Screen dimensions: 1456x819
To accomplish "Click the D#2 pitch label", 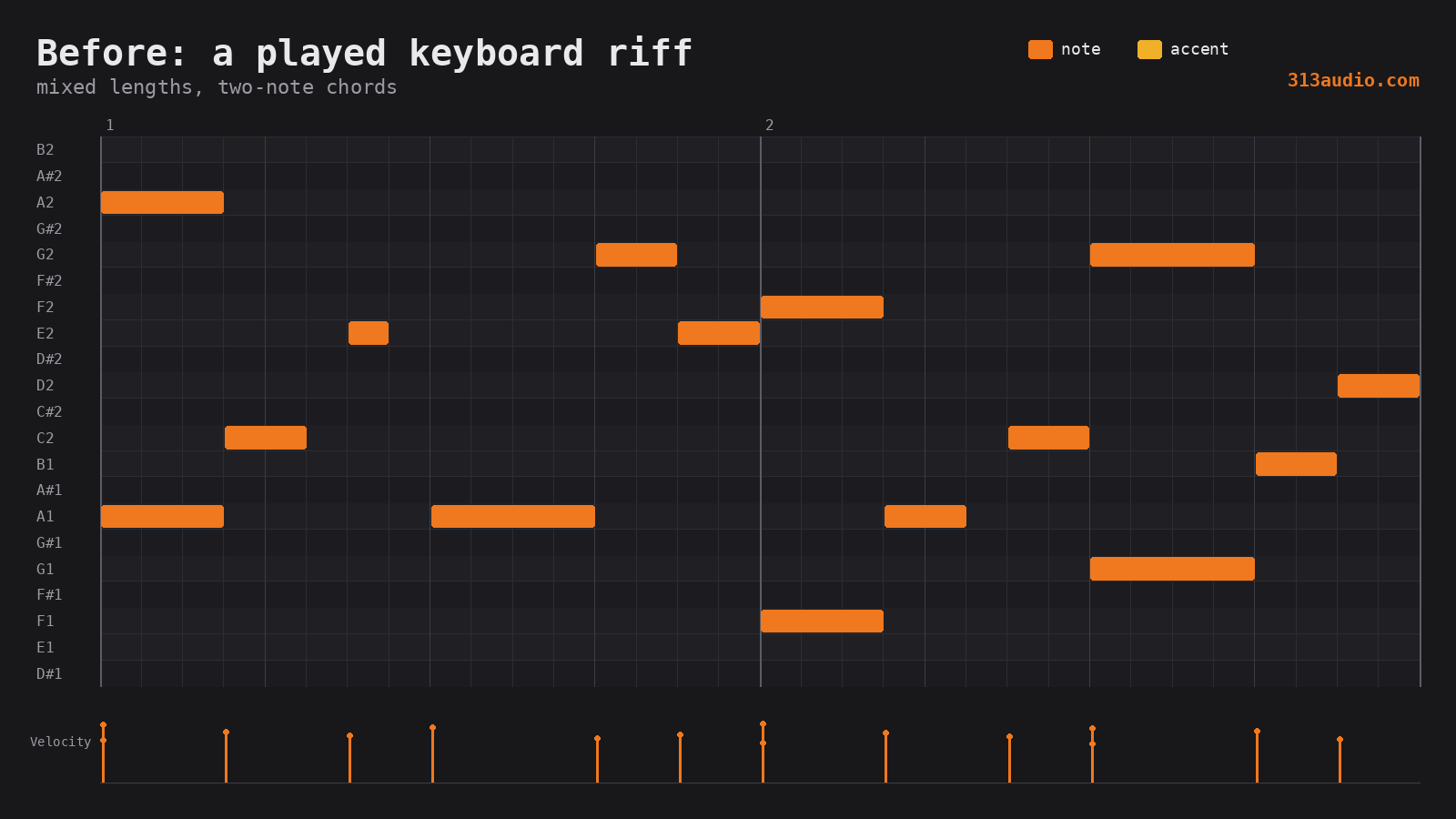I will point(49,359).
